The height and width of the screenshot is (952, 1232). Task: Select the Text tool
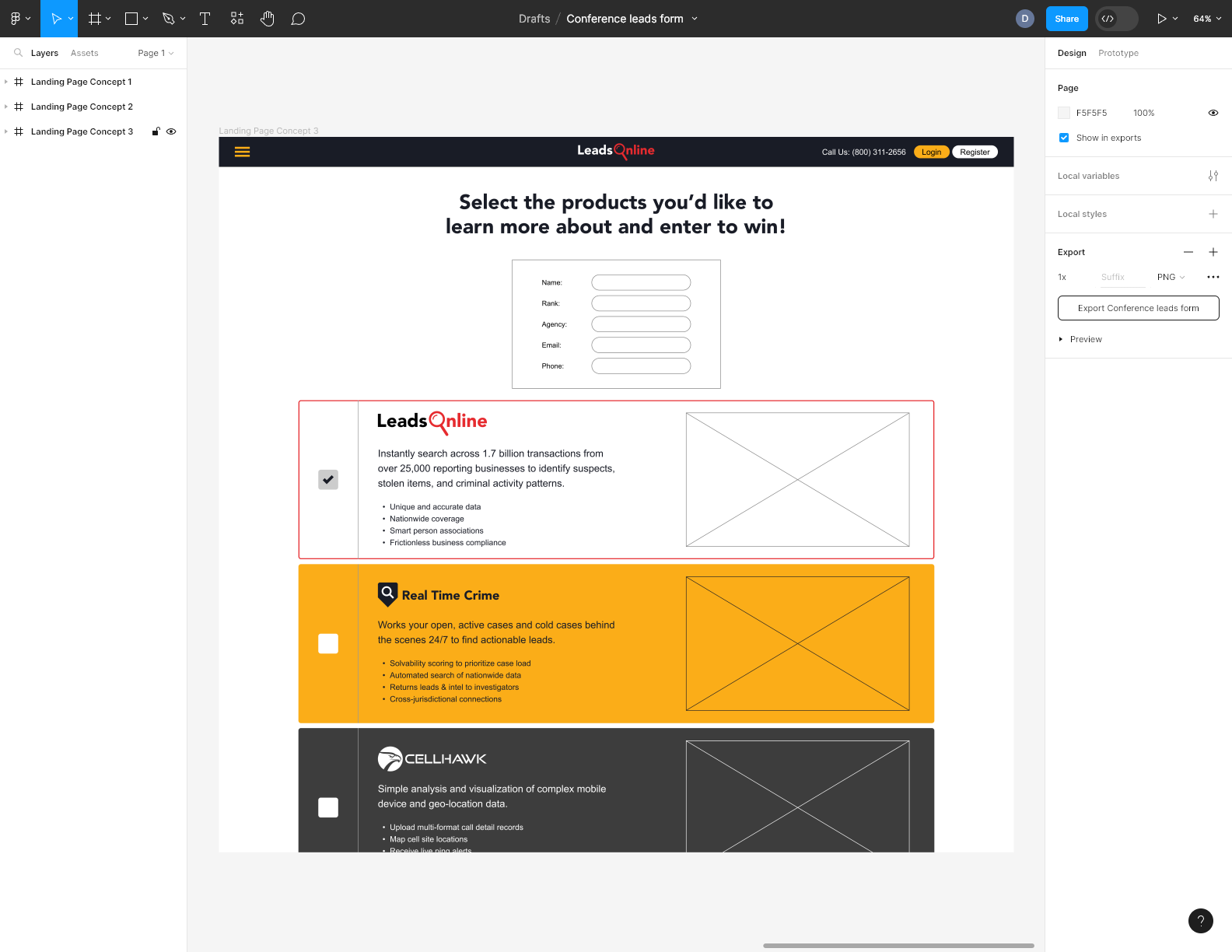coord(205,19)
